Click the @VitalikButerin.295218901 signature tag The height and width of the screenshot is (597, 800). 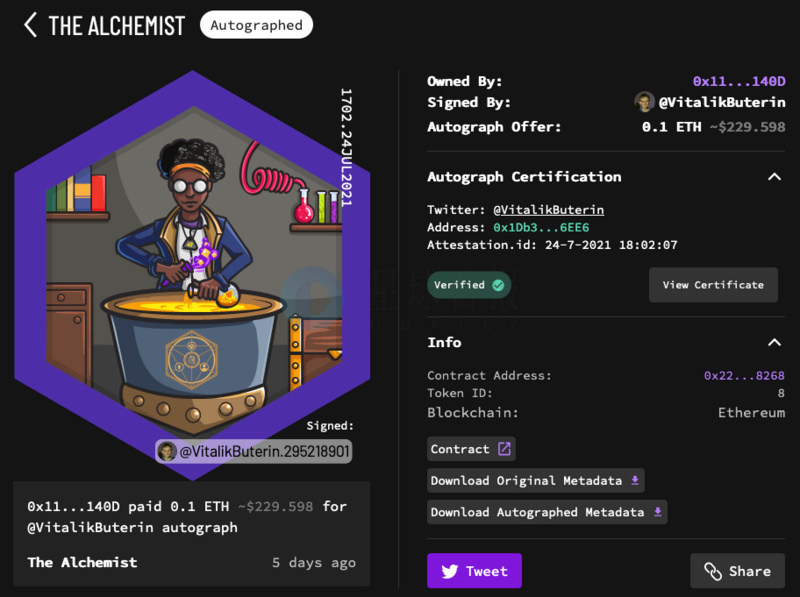[254, 452]
